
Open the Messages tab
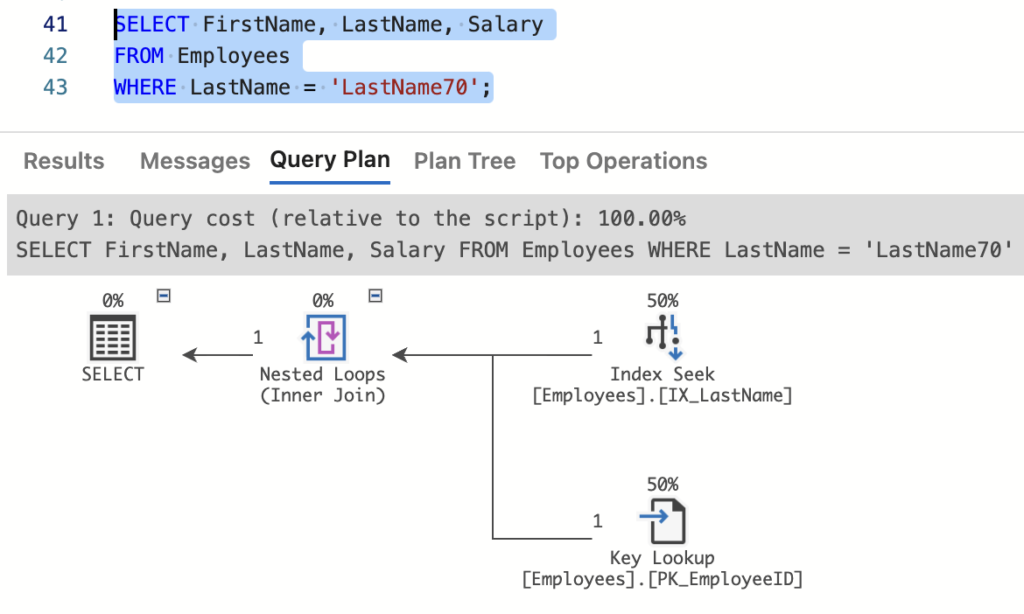click(x=195, y=161)
